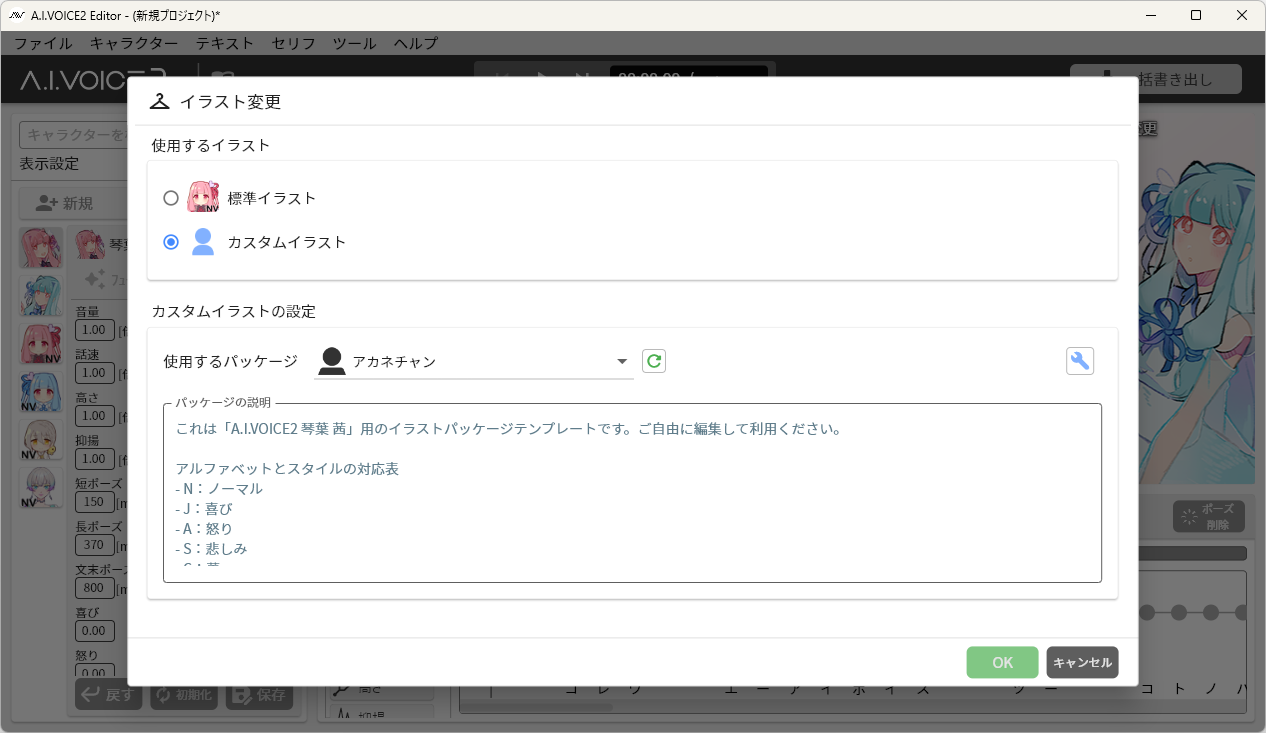This screenshot has height=733, width=1266.
Task: Click the ポーズ削除 button behind the dialog
Action: click(1209, 517)
